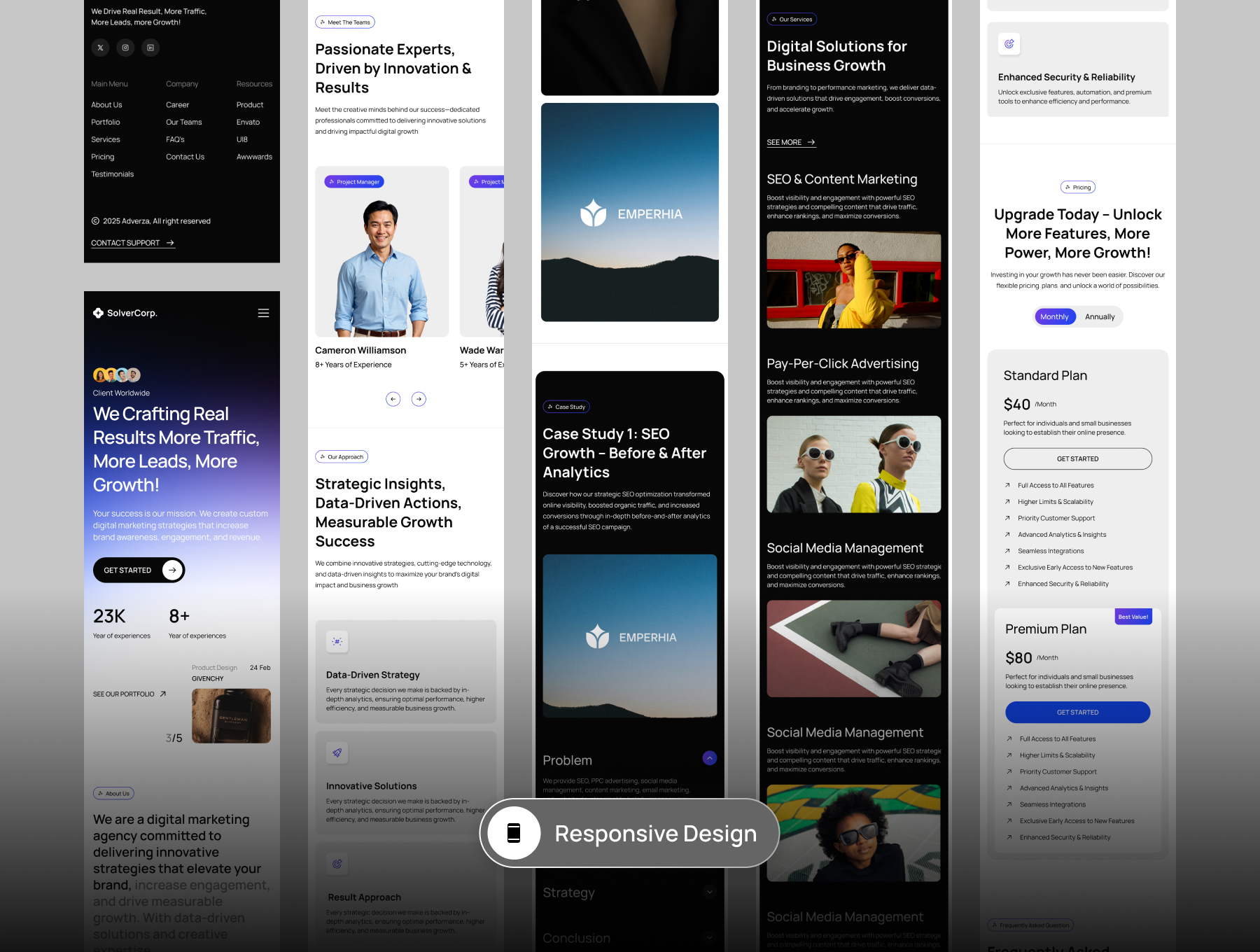Click the LinkedIn social icon
This screenshot has height=952, width=1260.
click(x=150, y=48)
